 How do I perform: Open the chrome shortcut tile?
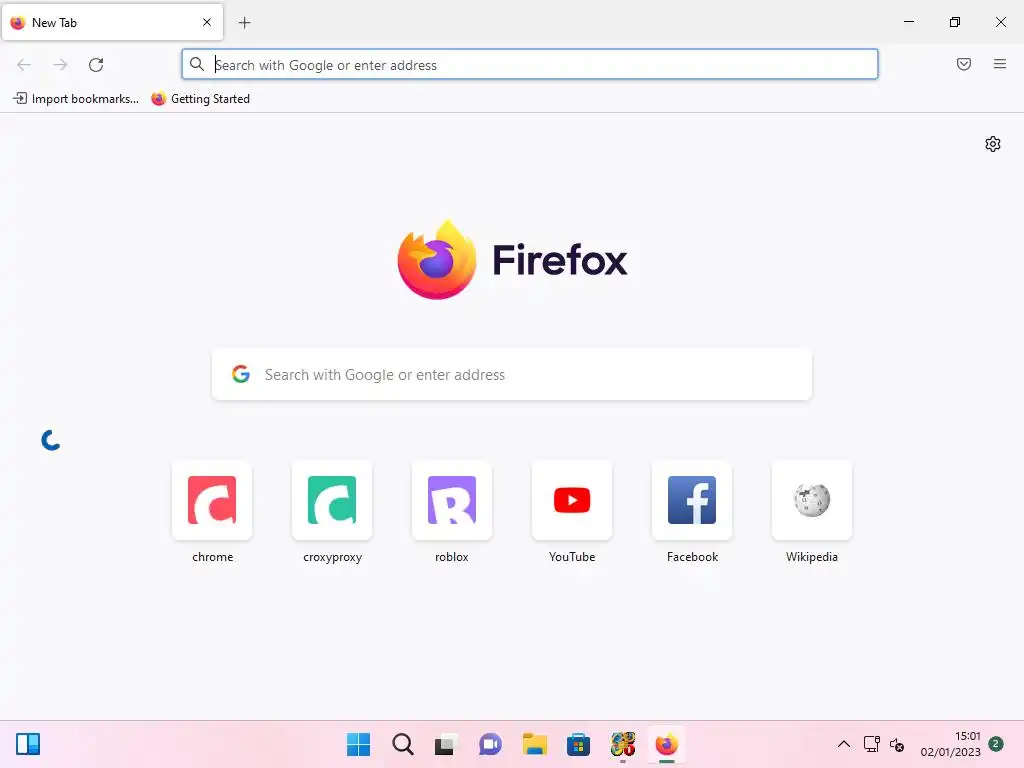click(x=212, y=513)
